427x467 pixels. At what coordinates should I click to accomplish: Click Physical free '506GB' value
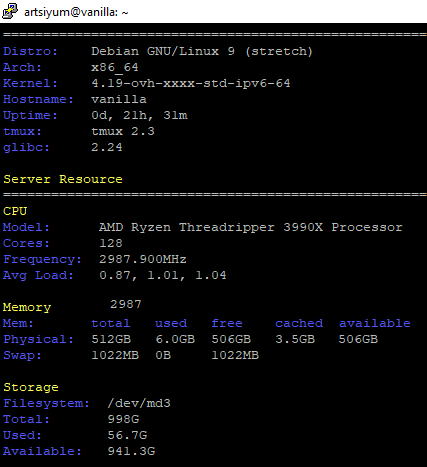pos(231,339)
